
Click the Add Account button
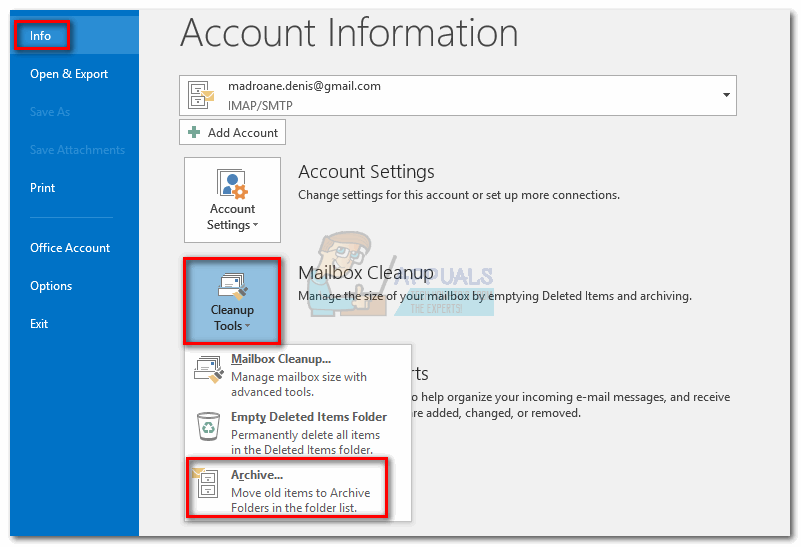232,132
